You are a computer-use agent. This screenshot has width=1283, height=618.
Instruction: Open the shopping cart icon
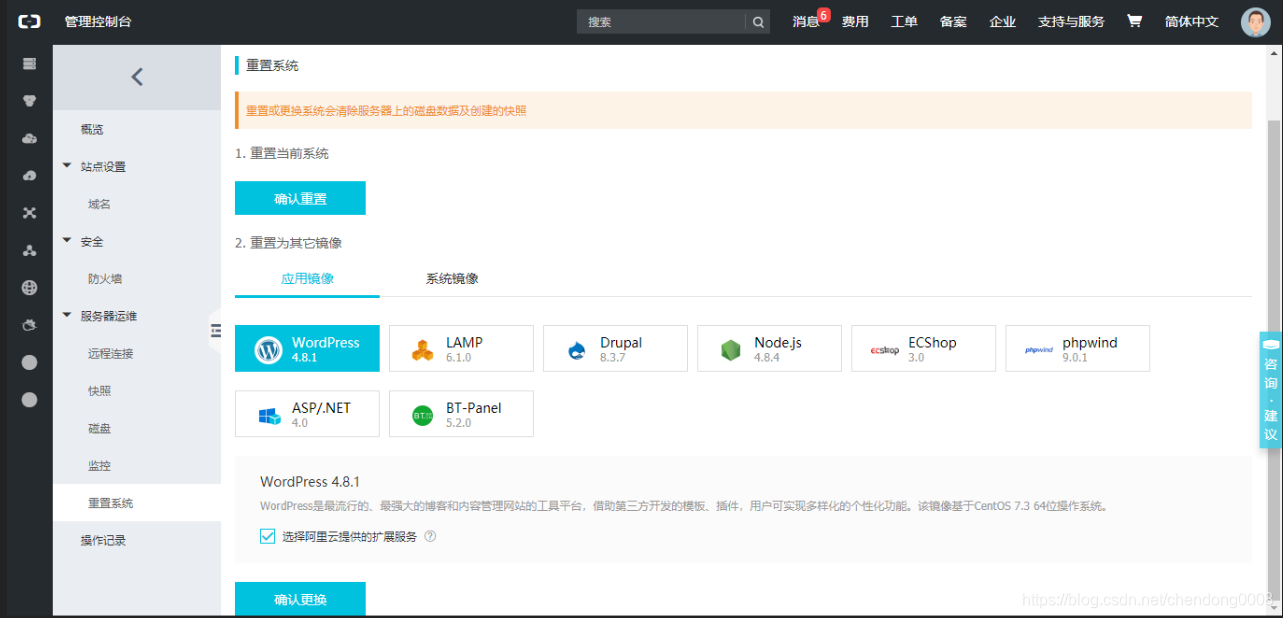coord(1134,21)
